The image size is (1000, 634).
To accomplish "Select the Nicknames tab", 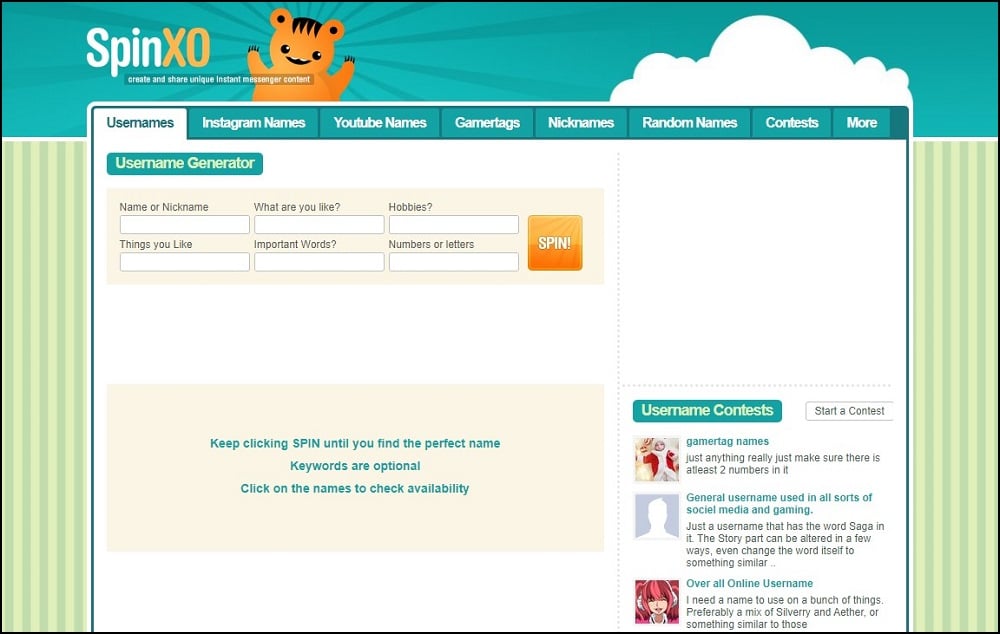I will (580, 122).
